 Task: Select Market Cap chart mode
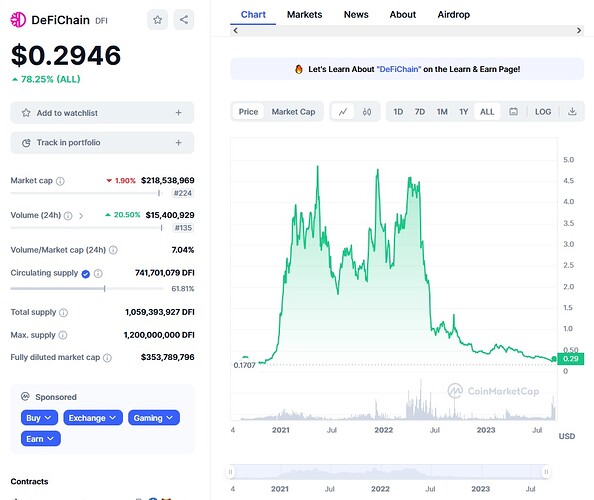pos(293,112)
